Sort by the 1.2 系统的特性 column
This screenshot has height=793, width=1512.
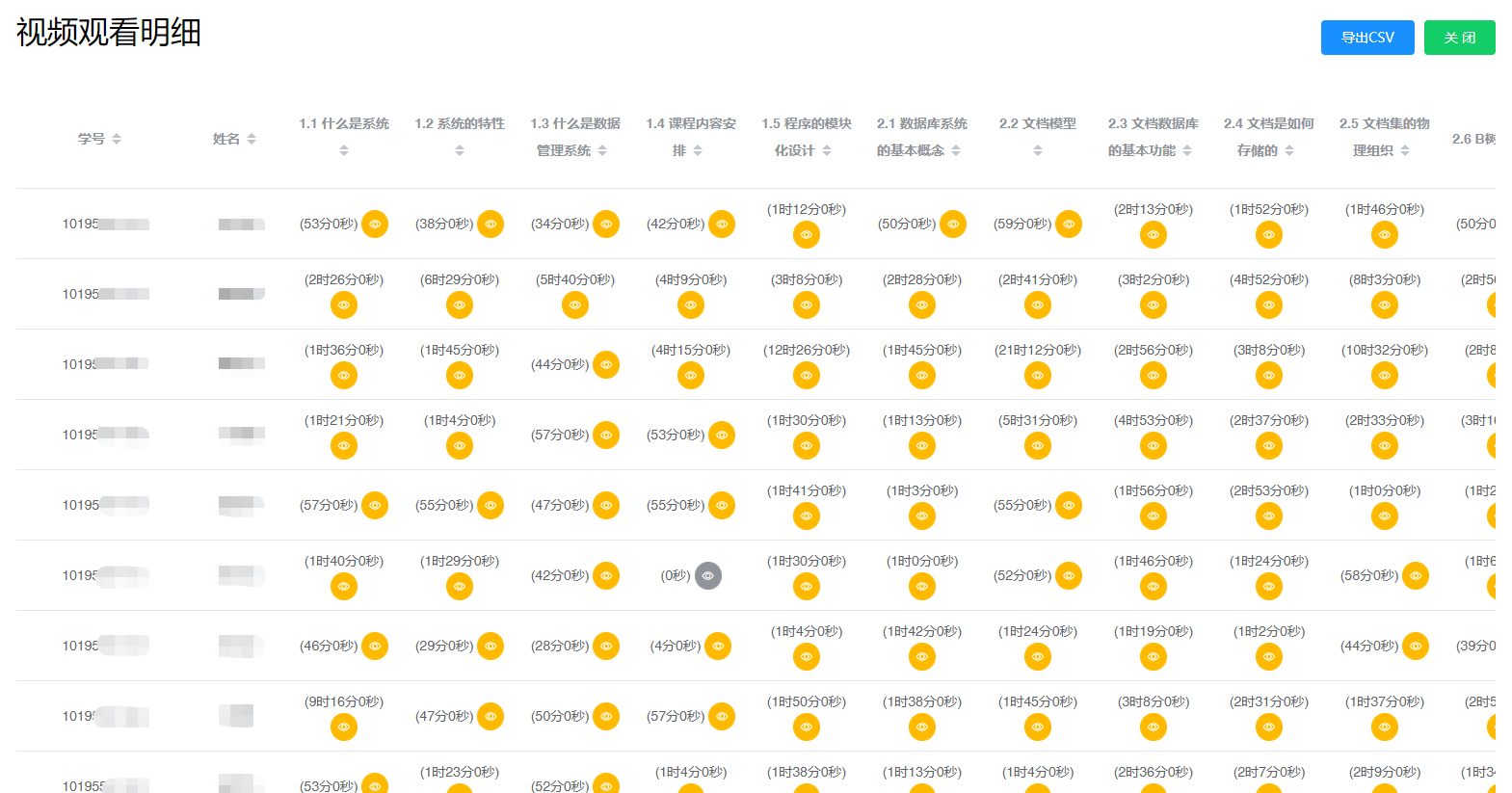[460, 150]
